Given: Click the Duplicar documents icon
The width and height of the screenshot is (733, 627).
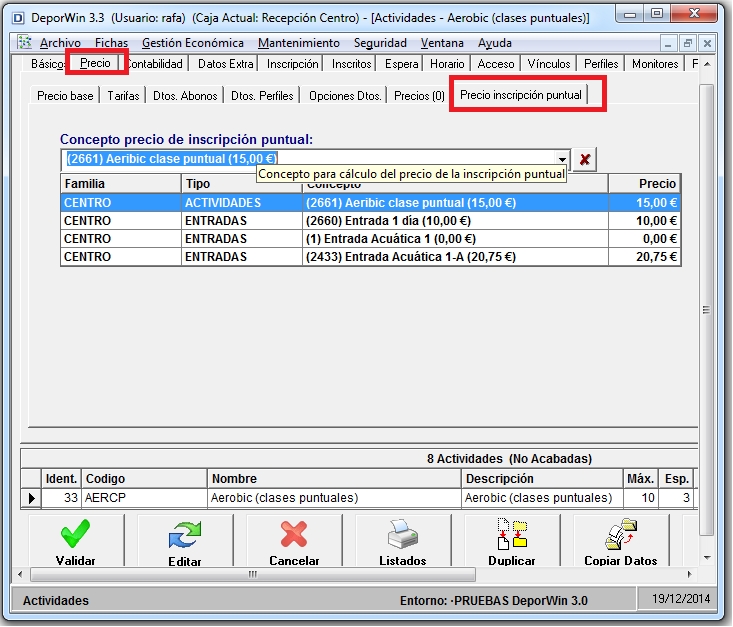Looking at the screenshot, I should (512, 533).
